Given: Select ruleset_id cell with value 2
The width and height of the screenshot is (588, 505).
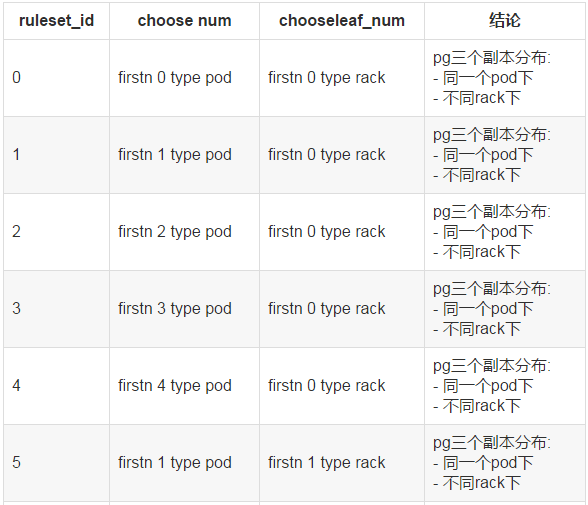Looking at the screenshot, I should coord(57,232).
